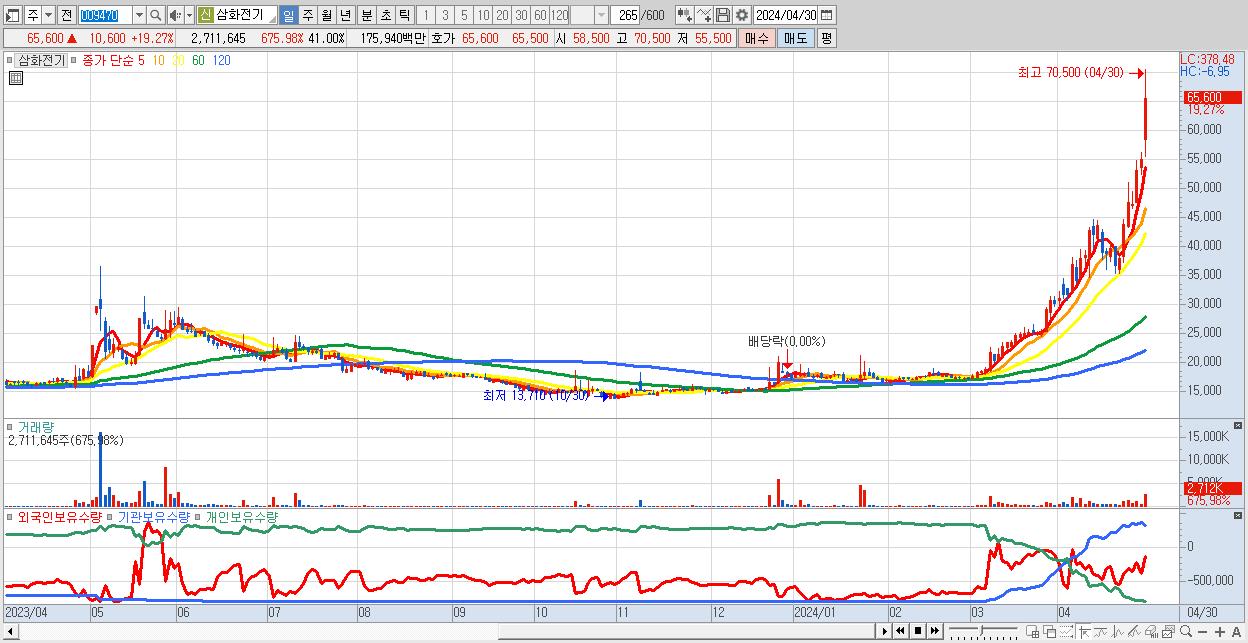The width and height of the screenshot is (1248, 643).
Task: Click the dotted-line crosshair icon on the bottom bar
Action: tap(1066, 632)
